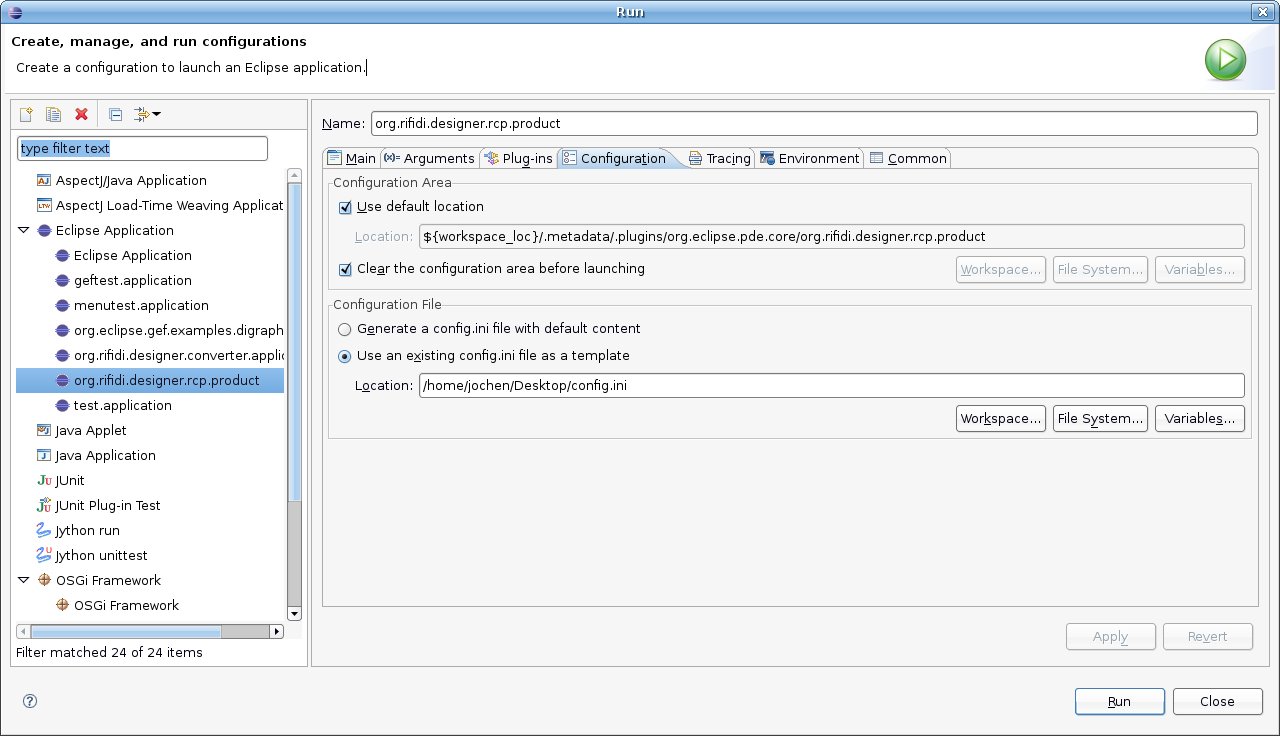
Task: Click File System... button under Configuration File
Action: coord(1100,419)
